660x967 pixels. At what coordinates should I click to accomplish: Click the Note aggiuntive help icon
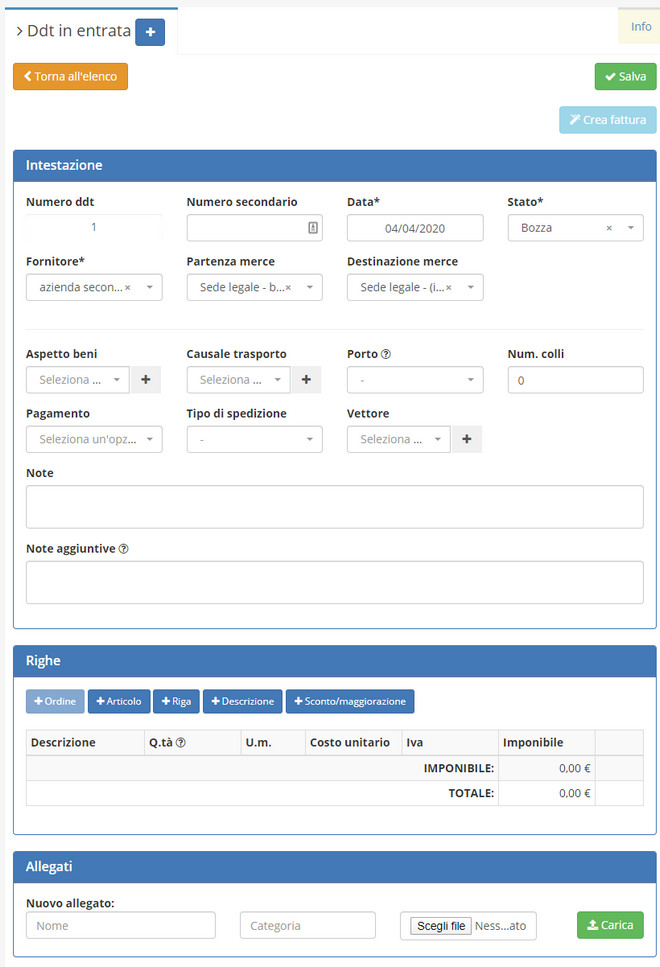123,549
